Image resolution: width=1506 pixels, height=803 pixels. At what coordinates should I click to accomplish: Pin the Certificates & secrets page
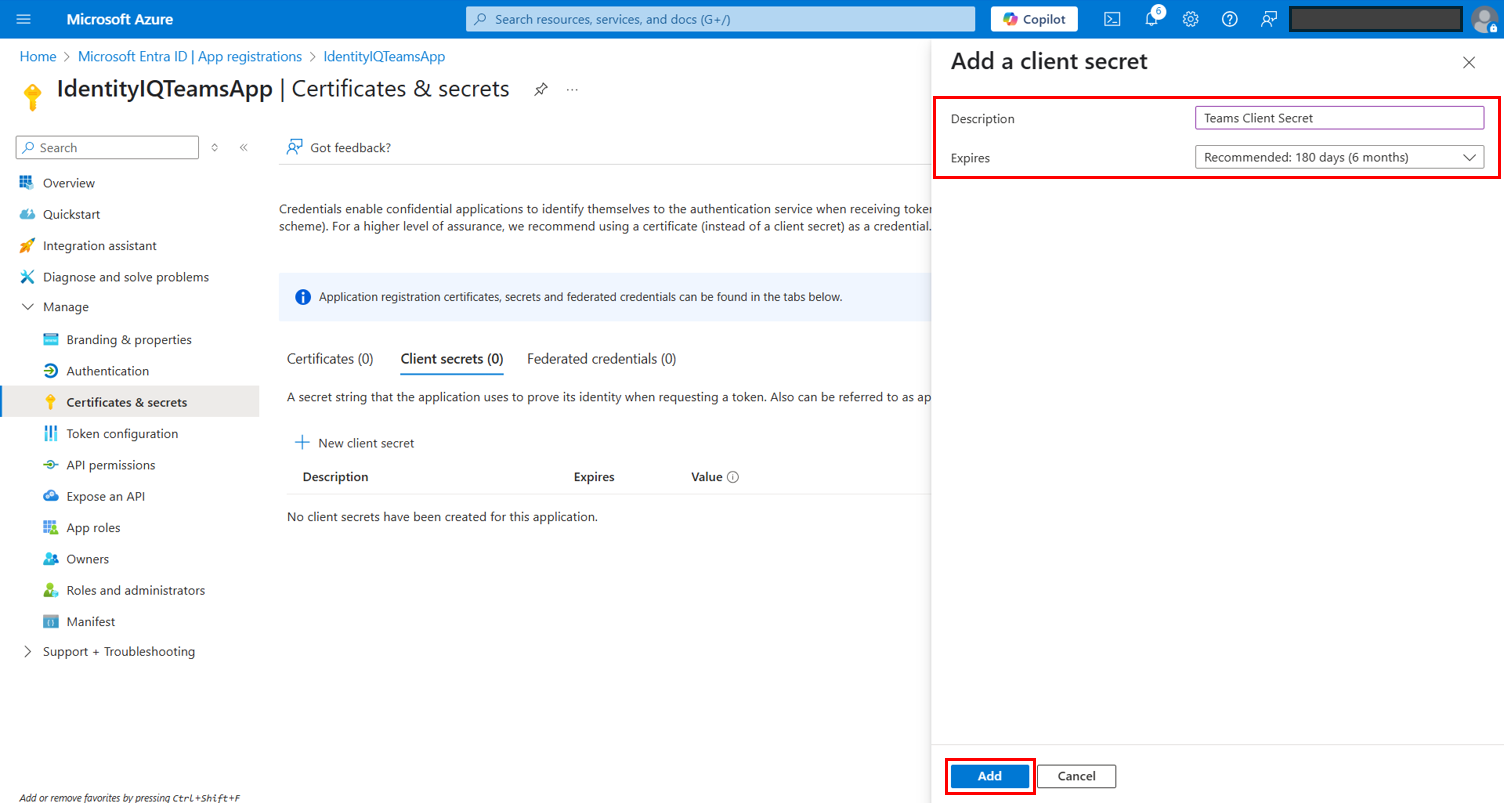tap(540, 90)
